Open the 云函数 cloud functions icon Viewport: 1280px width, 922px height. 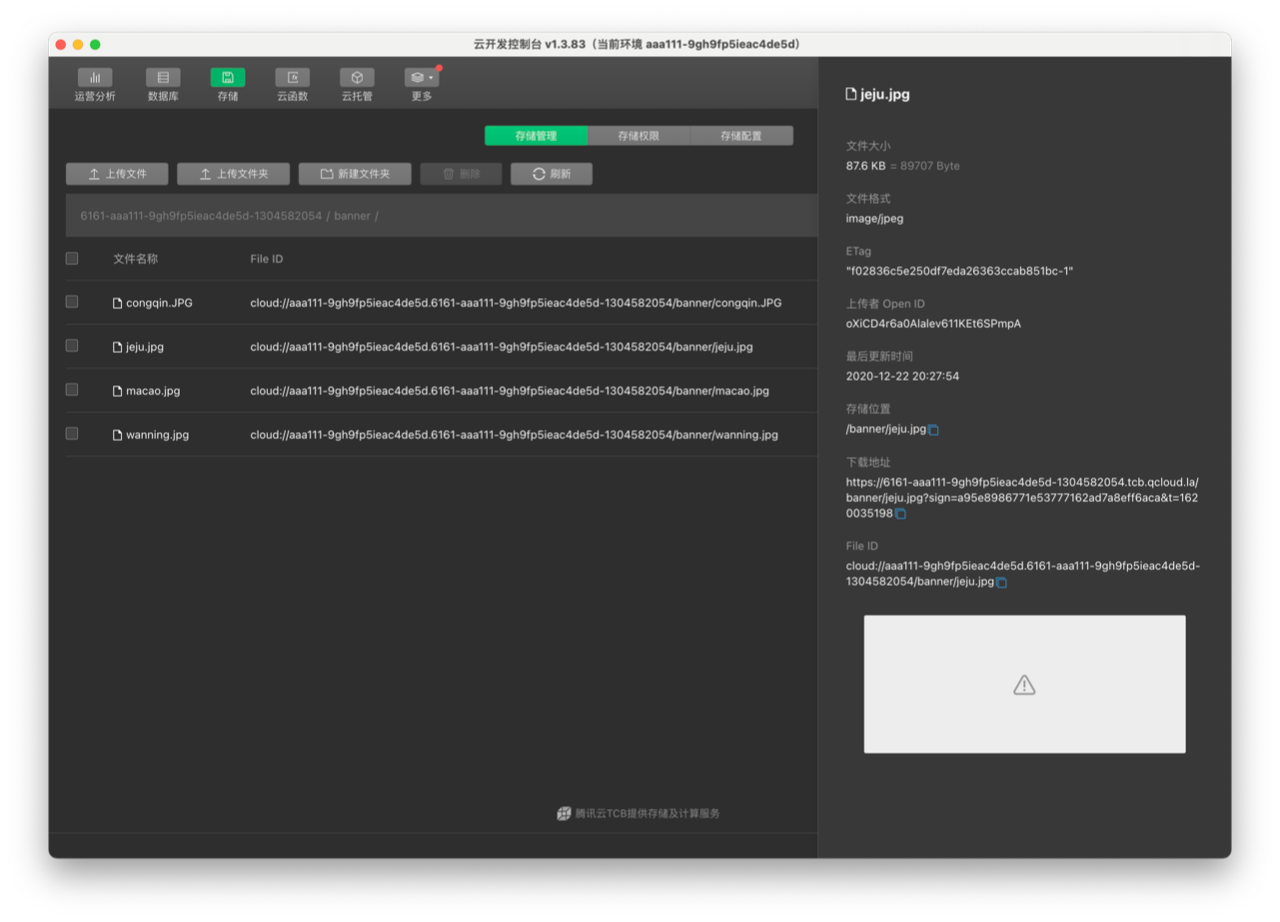point(292,85)
